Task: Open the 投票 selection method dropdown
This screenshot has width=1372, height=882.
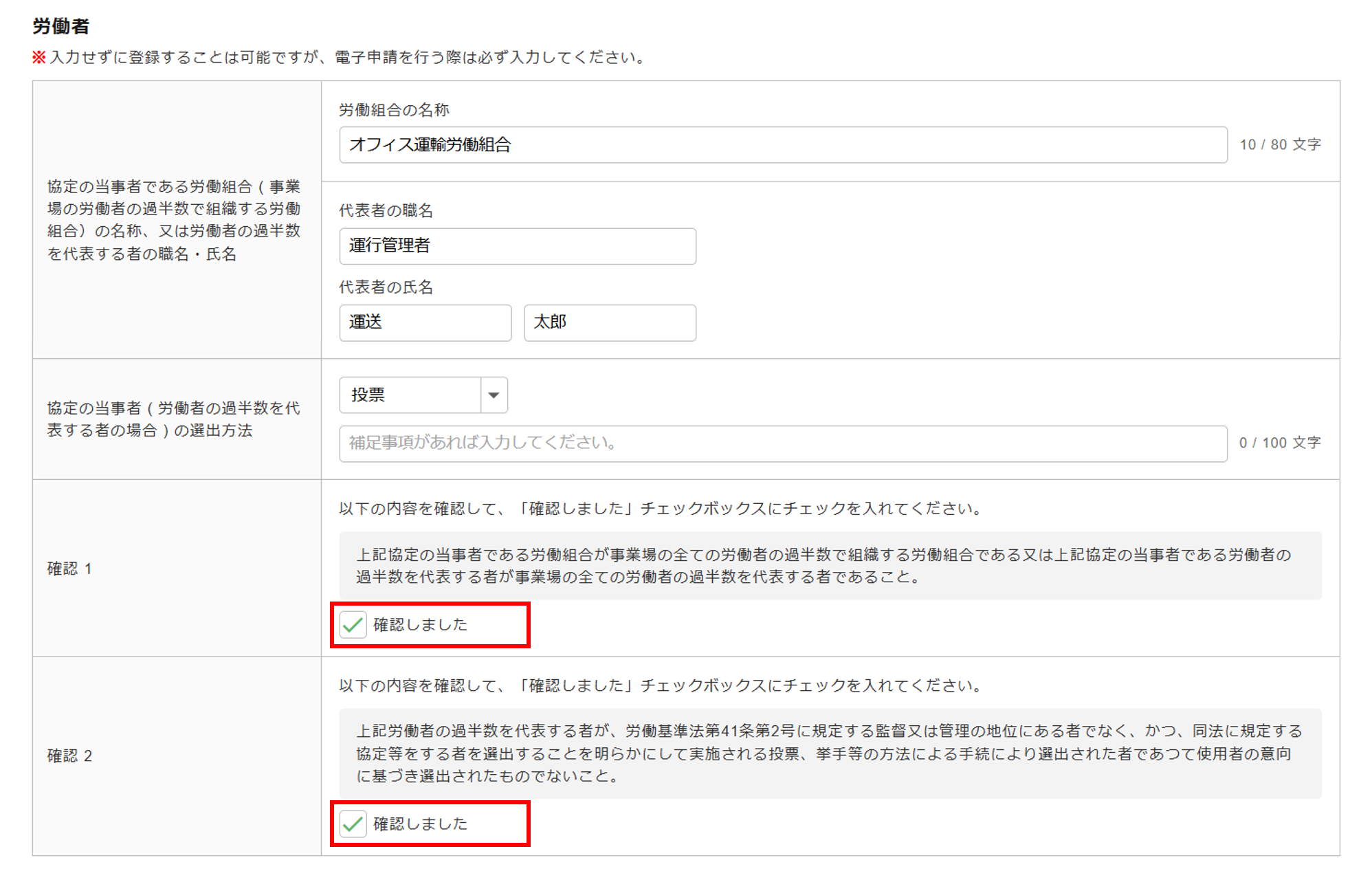Action: pyautogui.click(x=410, y=395)
